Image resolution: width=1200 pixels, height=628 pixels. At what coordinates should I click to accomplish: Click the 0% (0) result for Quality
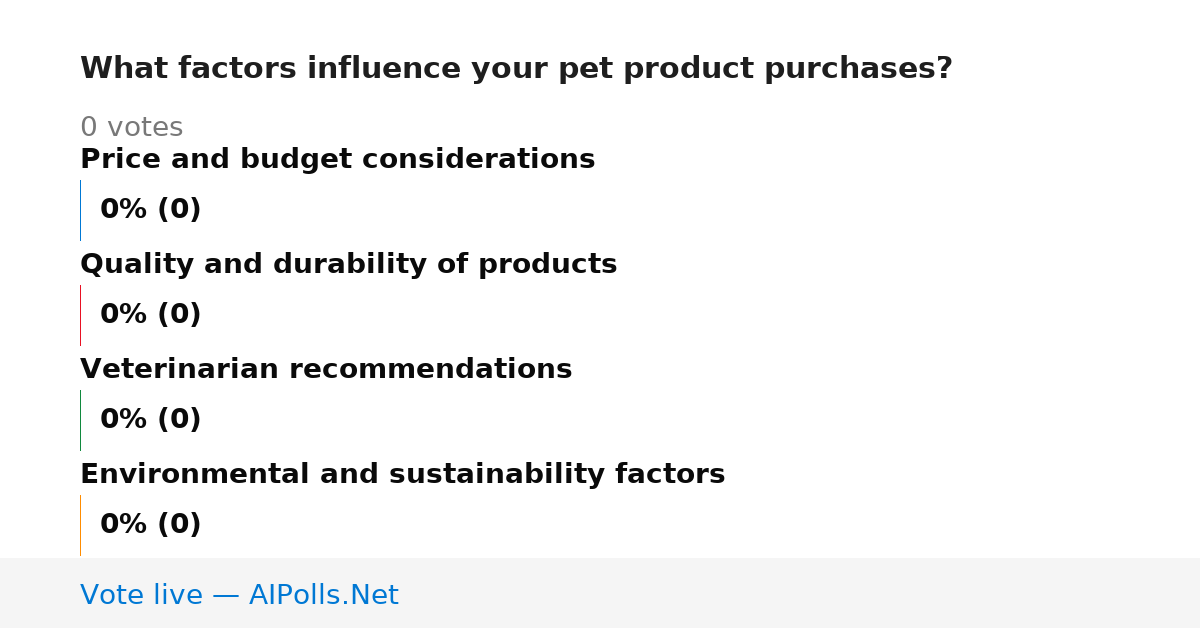[x=150, y=315]
